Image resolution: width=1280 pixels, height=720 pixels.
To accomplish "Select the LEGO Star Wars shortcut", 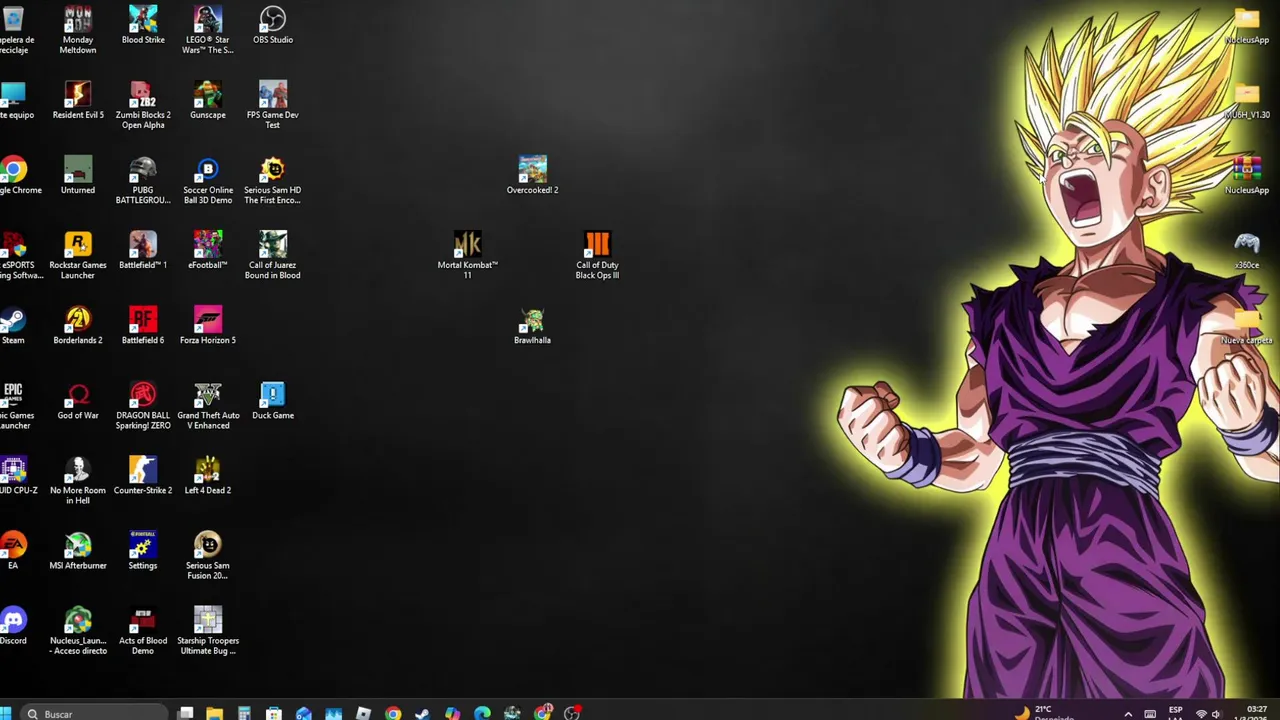I will point(208,29).
